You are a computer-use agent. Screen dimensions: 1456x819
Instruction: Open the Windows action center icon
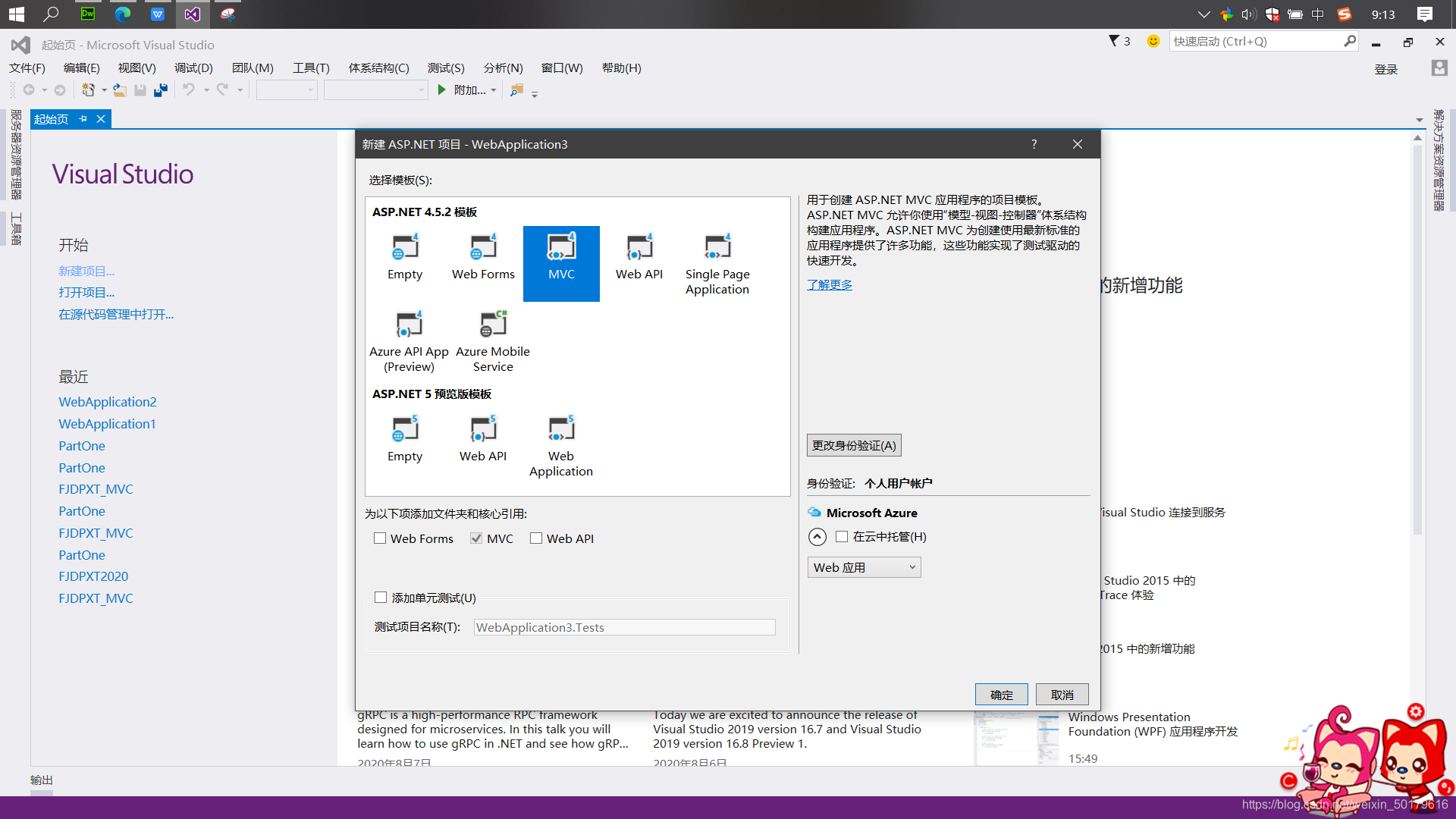1425,14
